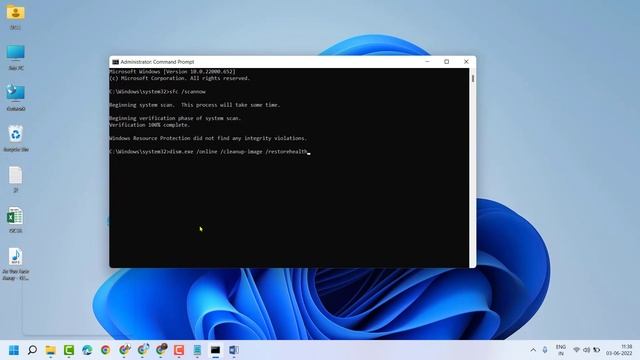The width and height of the screenshot is (640, 360).
Task: Open volume speaker tray icon
Action: click(587, 350)
